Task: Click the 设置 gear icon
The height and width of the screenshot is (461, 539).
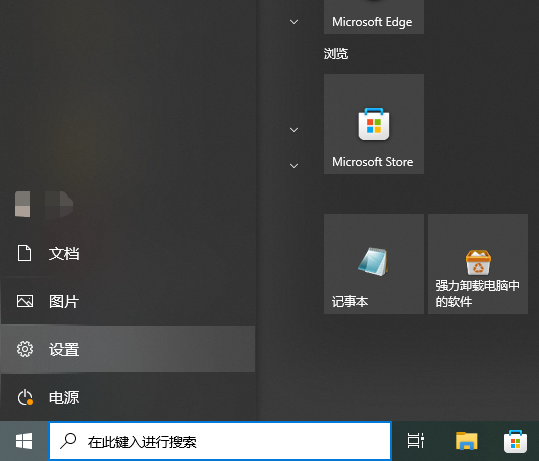Action: (x=25, y=349)
